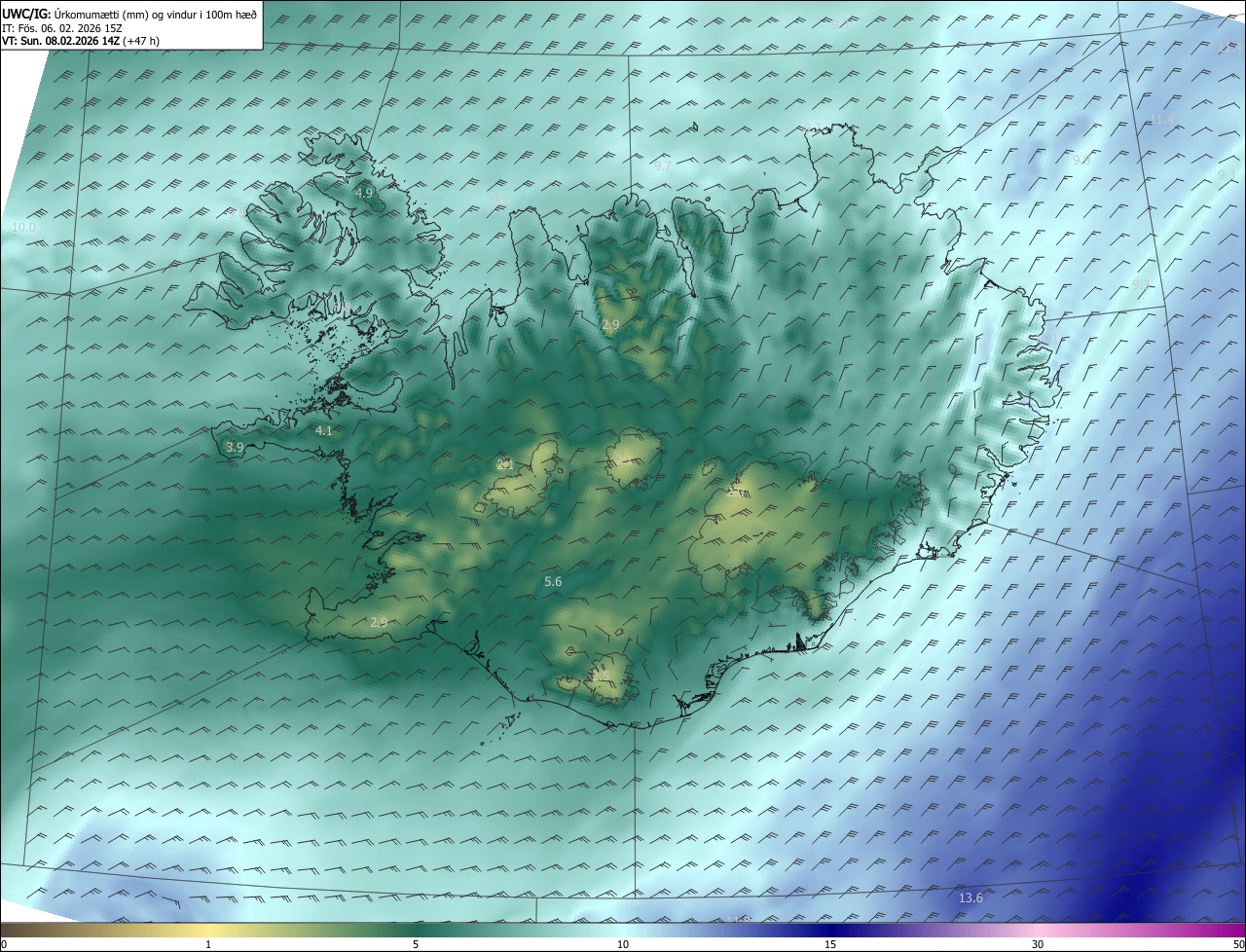Click the 10.0 value label on the map

pos(23,227)
